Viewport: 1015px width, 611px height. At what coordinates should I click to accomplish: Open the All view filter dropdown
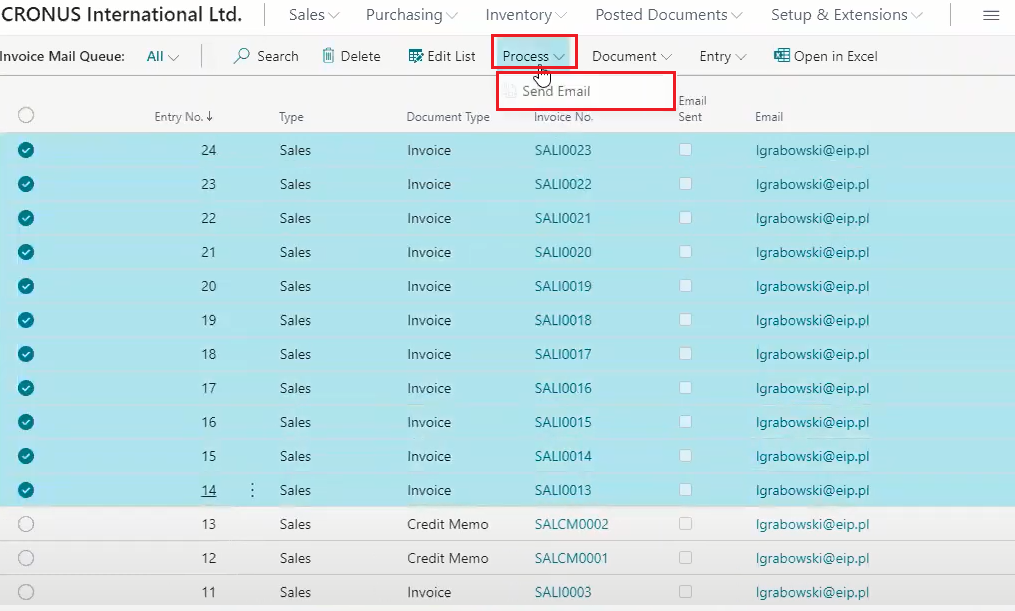[x=162, y=56]
